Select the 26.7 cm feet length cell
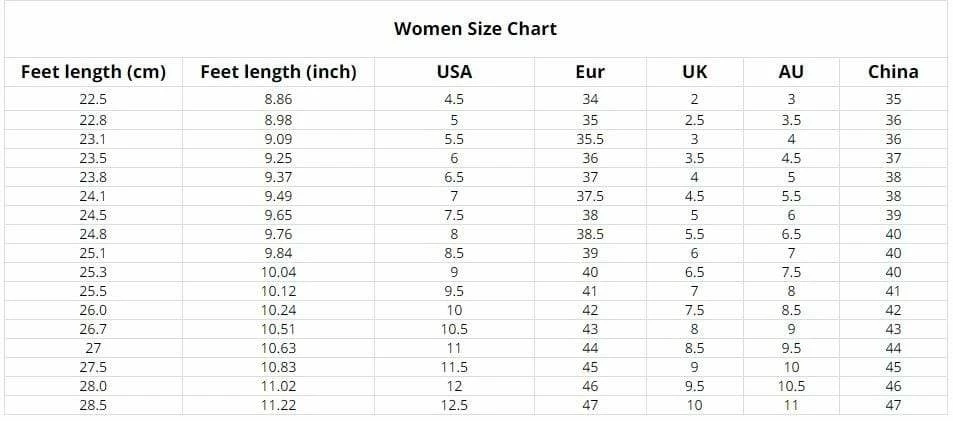The height and width of the screenshot is (421, 953). (93, 329)
